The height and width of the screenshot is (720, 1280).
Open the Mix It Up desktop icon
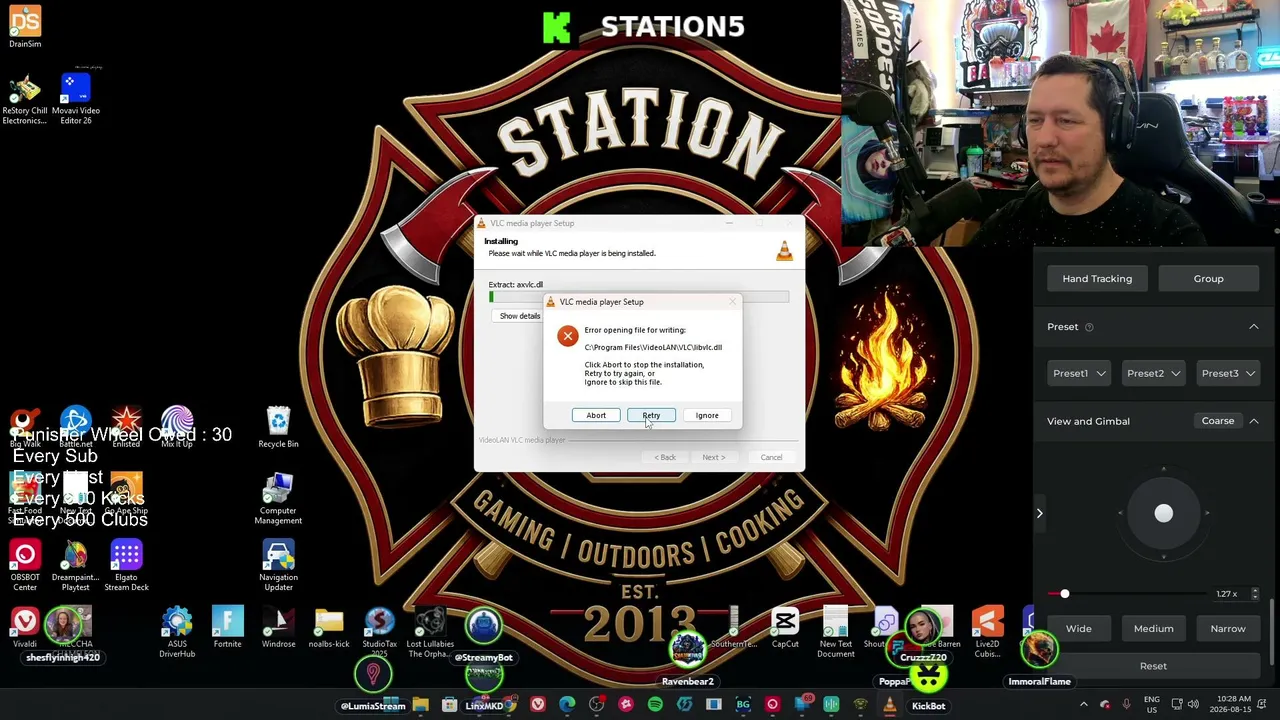click(177, 427)
